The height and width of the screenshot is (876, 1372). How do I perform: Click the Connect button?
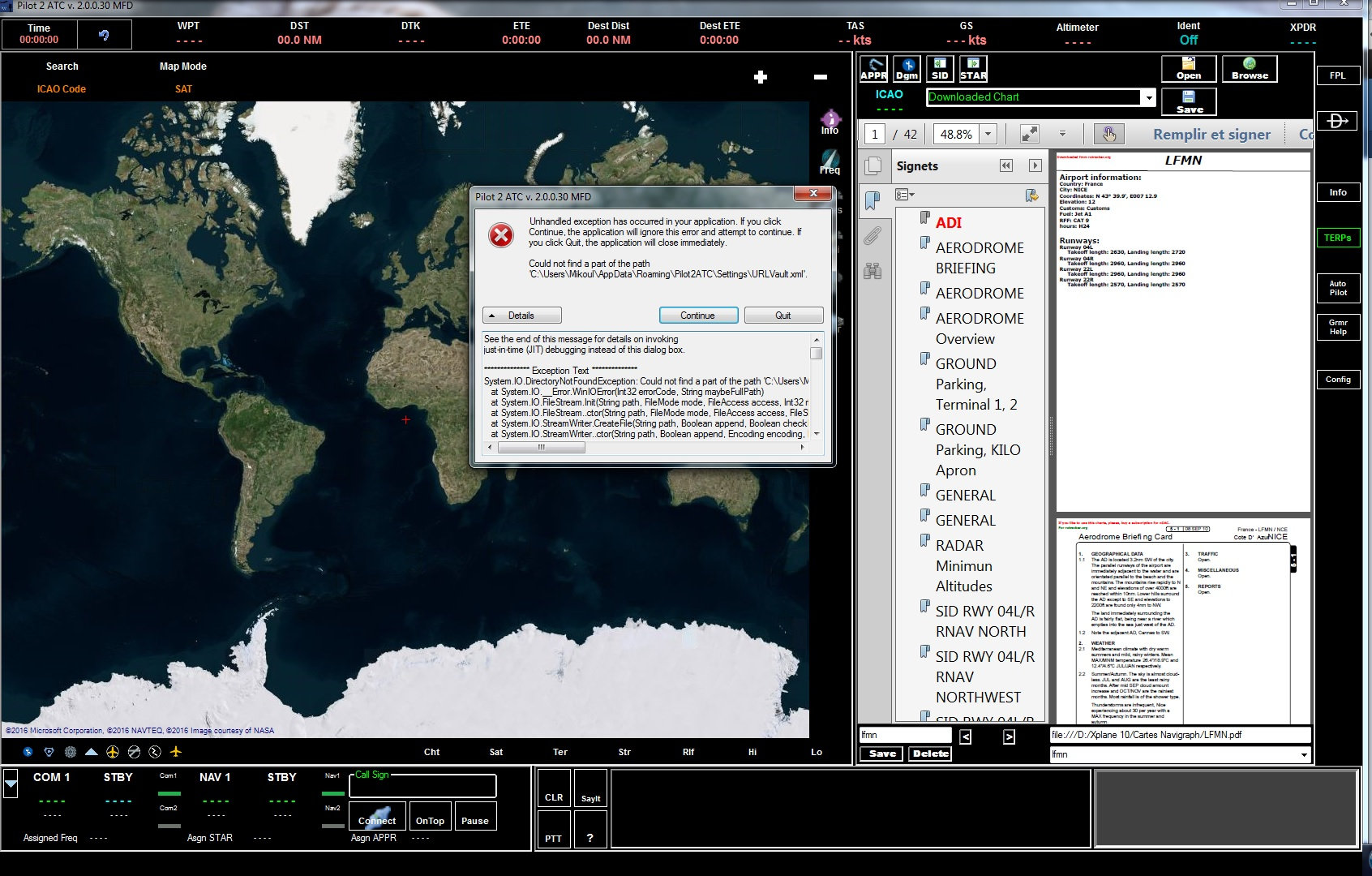pos(377,816)
